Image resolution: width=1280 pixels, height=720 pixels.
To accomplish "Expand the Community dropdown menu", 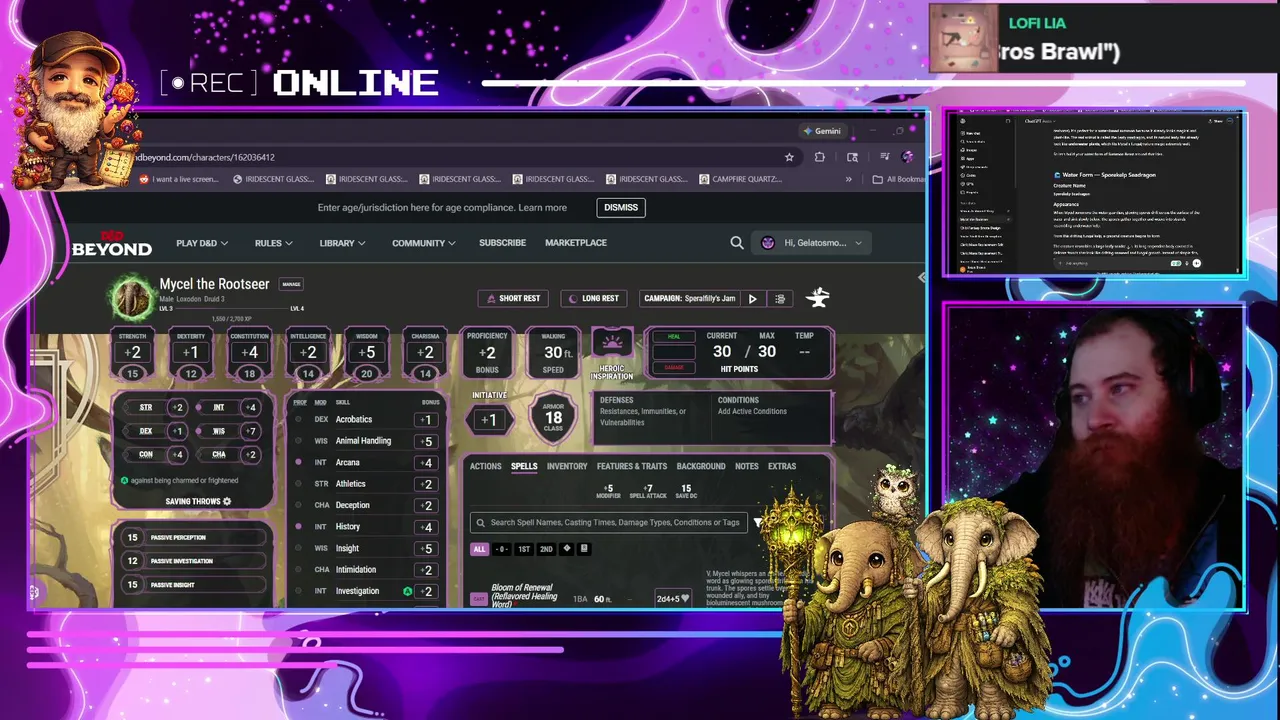I will pyautogui.click(x=424, y=243).
